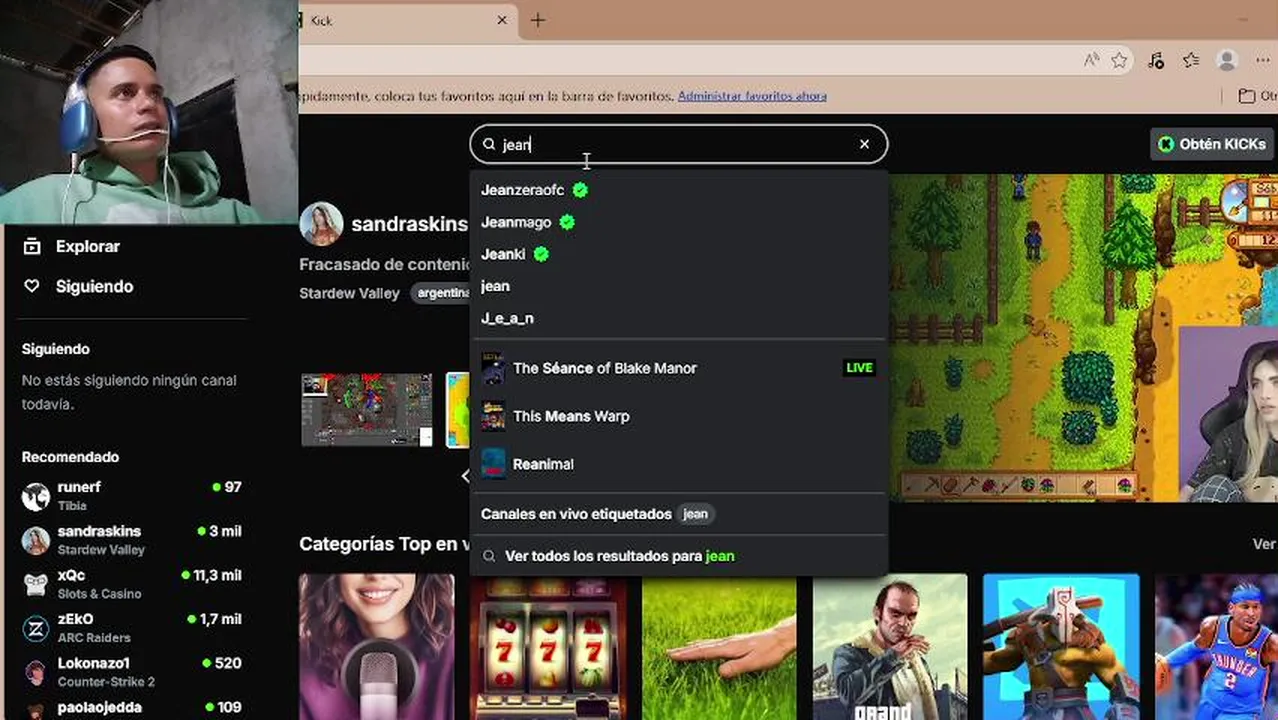Click the xQc avatar icon
The height and width of the screenshot is (720, 1278).
coord(36,585)
